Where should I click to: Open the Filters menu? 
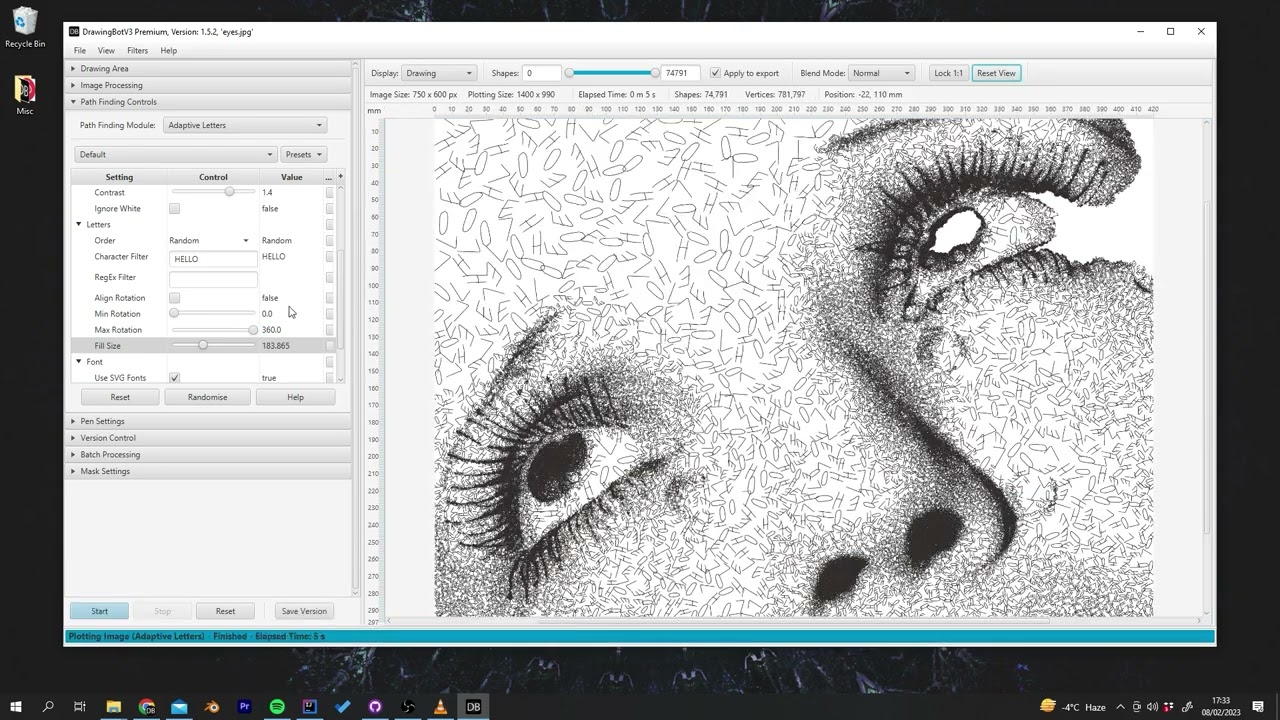(138, 51)
